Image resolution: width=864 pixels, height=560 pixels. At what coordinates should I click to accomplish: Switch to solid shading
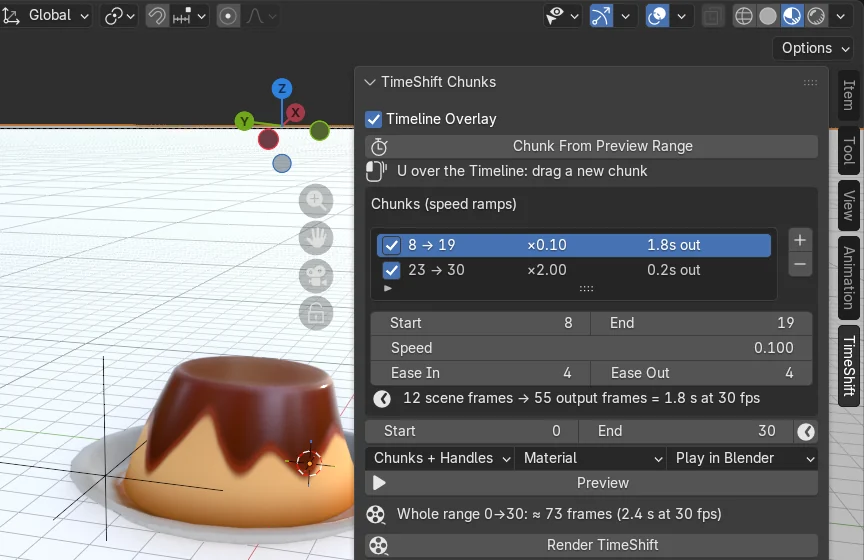point(768,16)
